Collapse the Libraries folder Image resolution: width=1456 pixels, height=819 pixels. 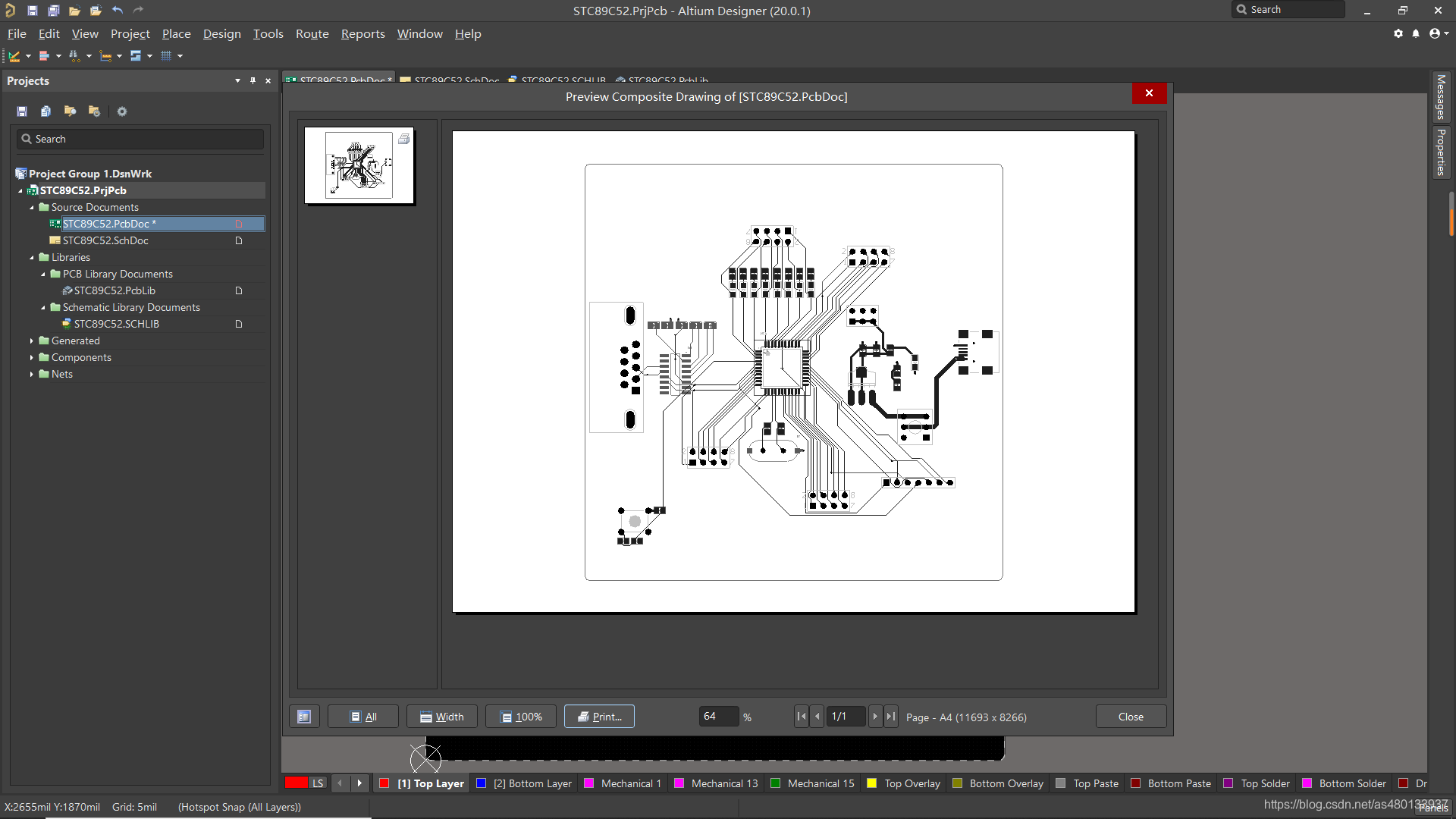pos(31,258)
